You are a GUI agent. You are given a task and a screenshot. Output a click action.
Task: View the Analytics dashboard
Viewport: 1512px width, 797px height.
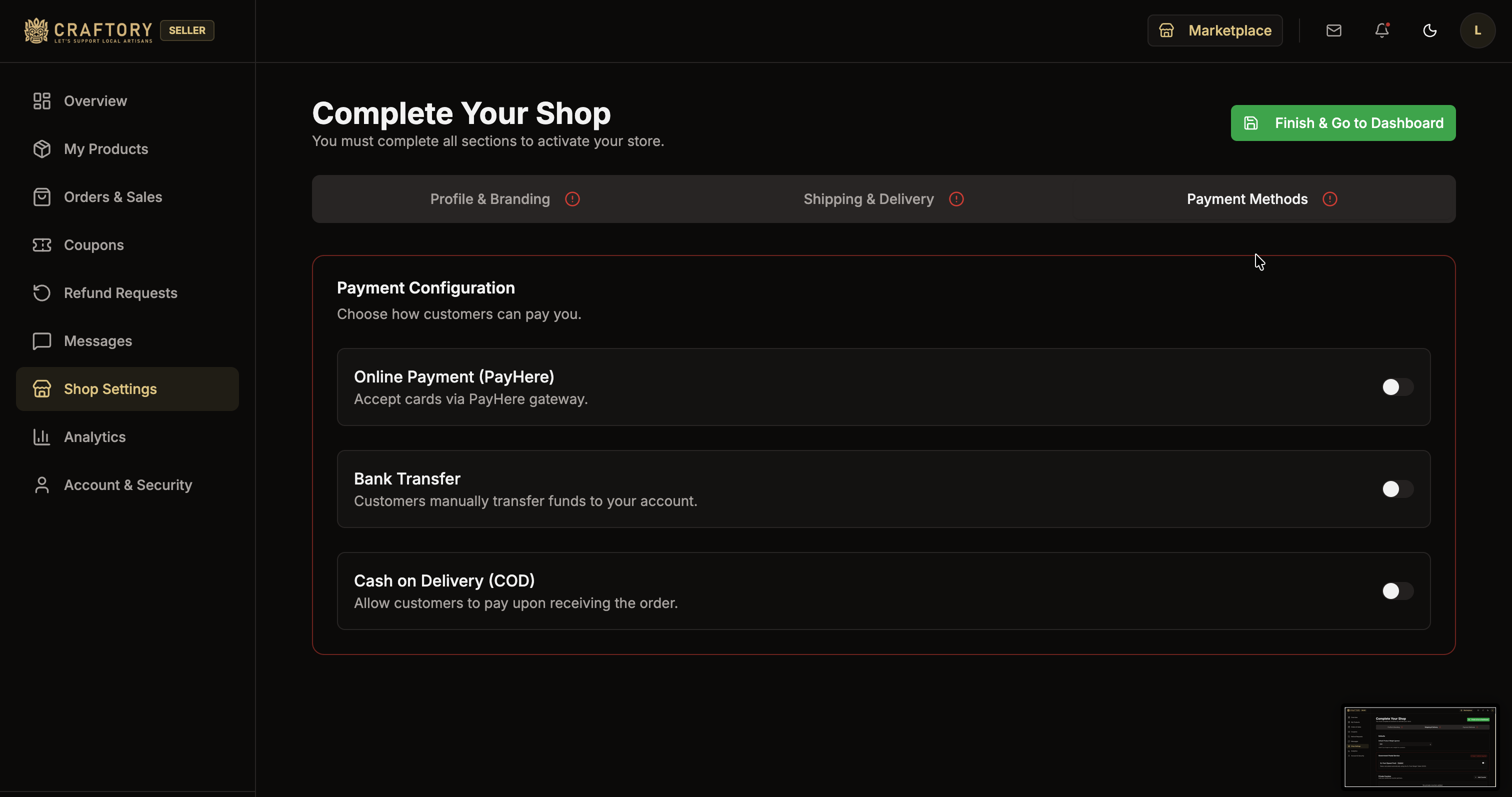coord(94,436)
